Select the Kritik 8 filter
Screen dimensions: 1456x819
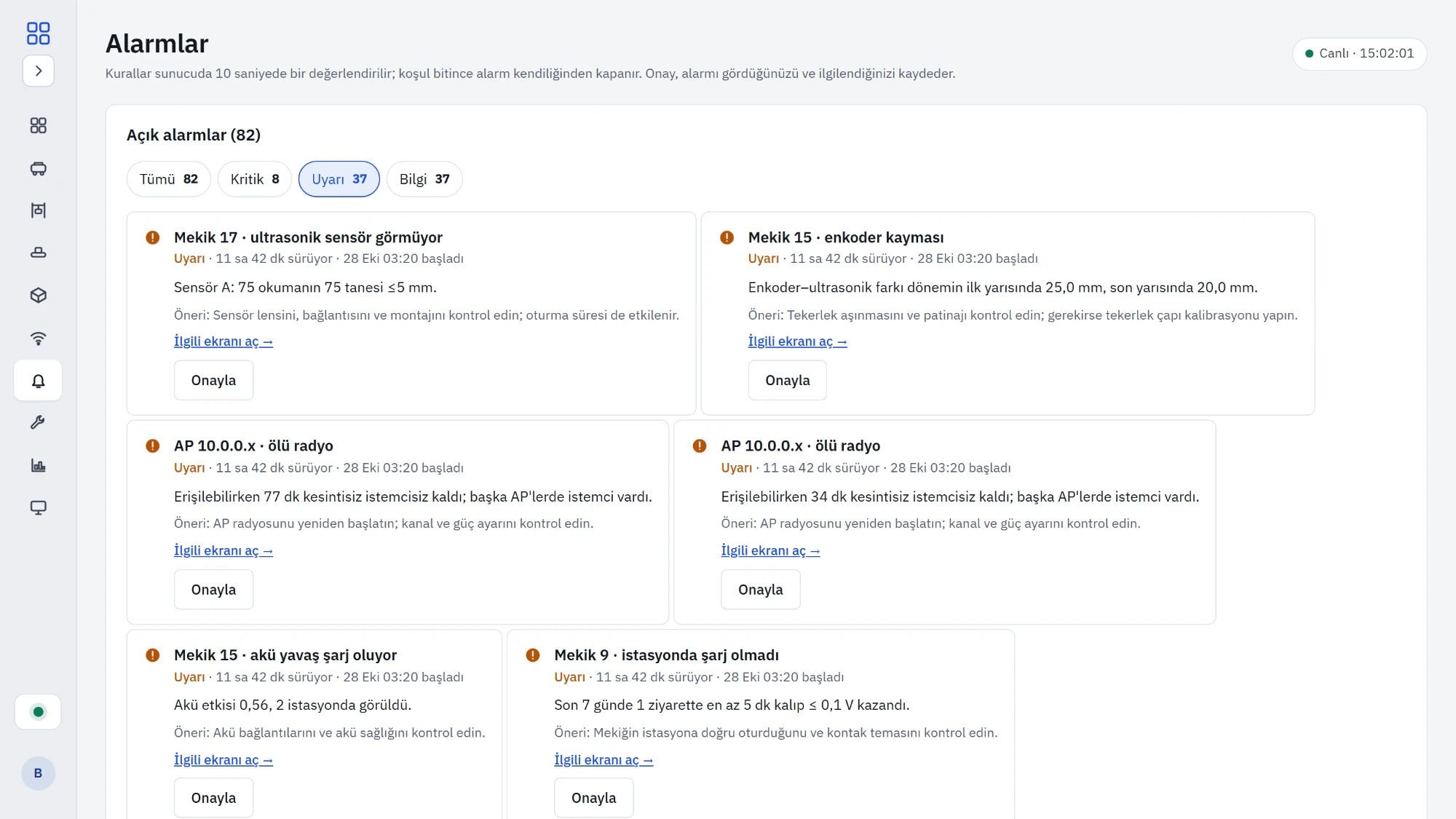click(x=255, y=179)
